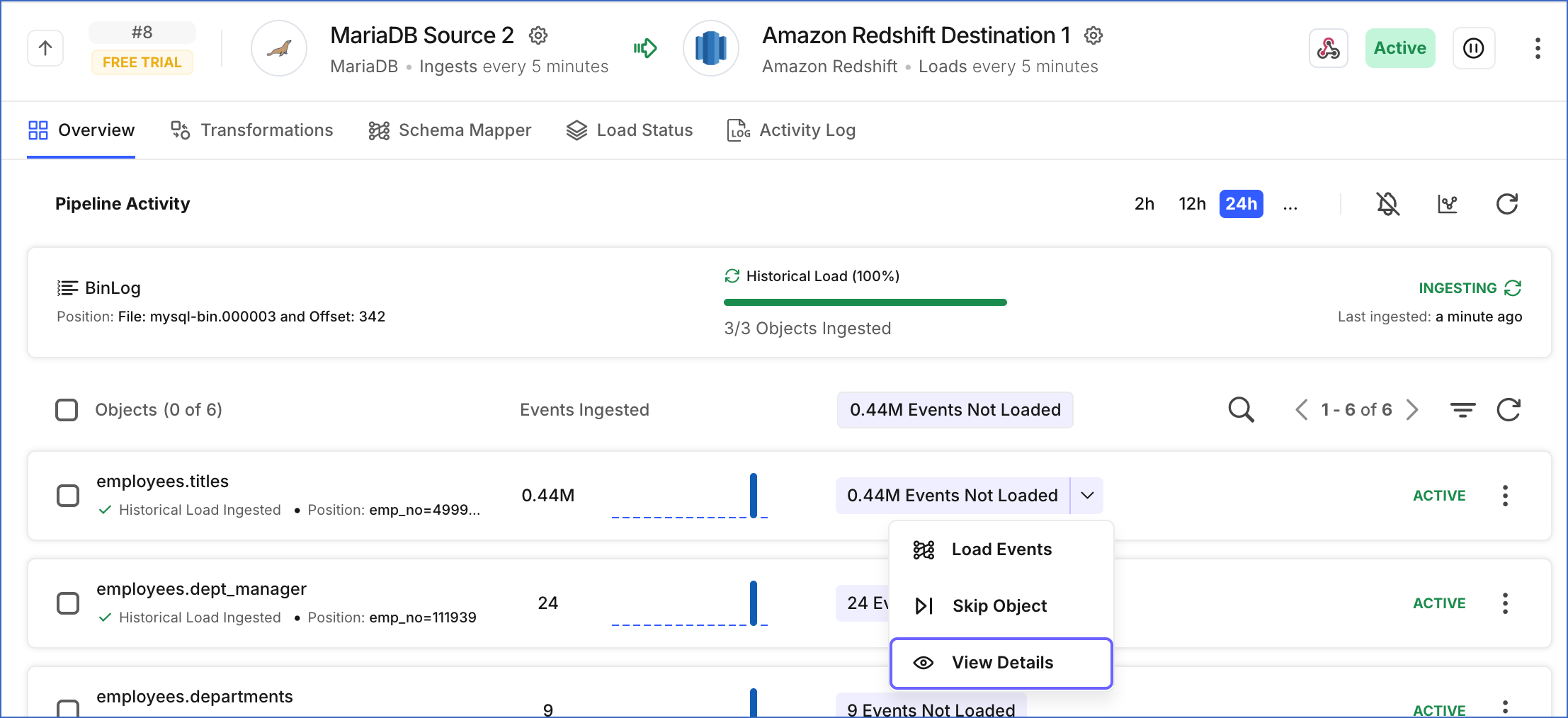
Task: Refresh Pipeline Activity section
Action: pyautogui.click(x=1506, y=204)
